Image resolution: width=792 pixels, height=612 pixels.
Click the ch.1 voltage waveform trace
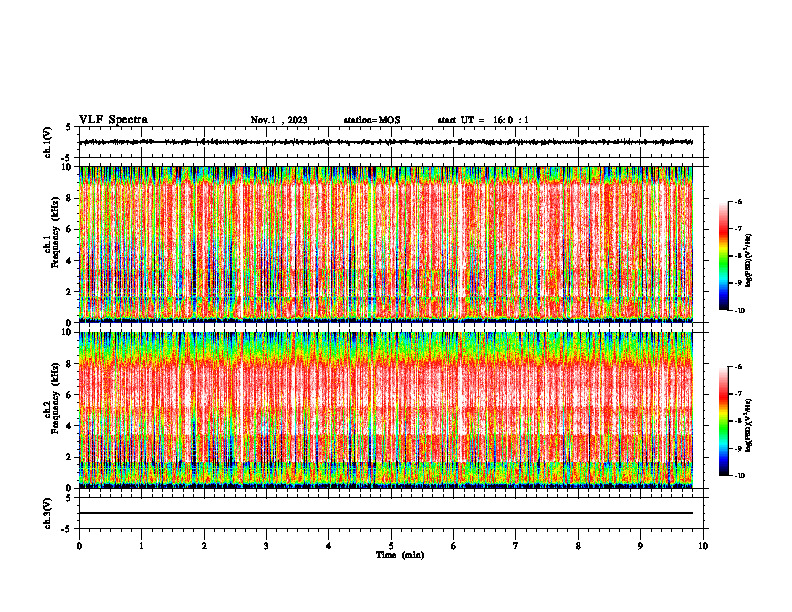point(386,142)
